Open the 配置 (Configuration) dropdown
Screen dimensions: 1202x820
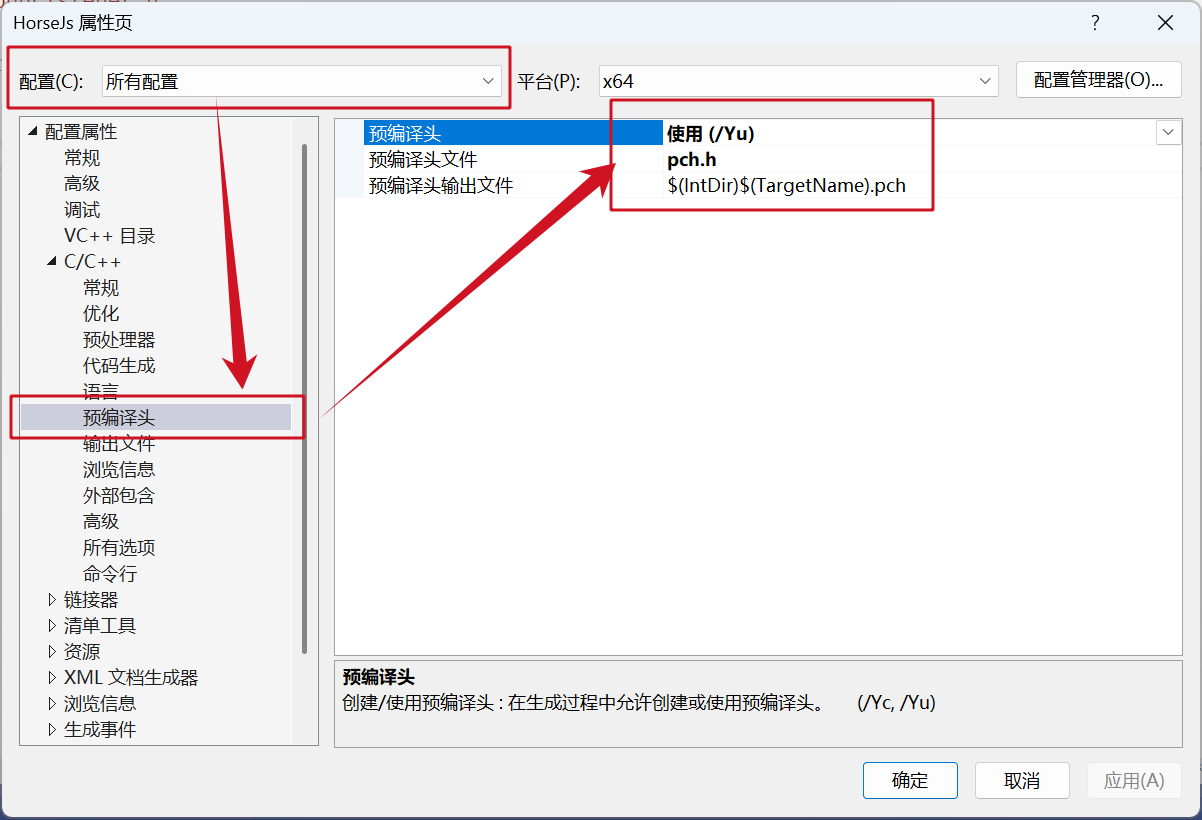[x=301, y=81]
